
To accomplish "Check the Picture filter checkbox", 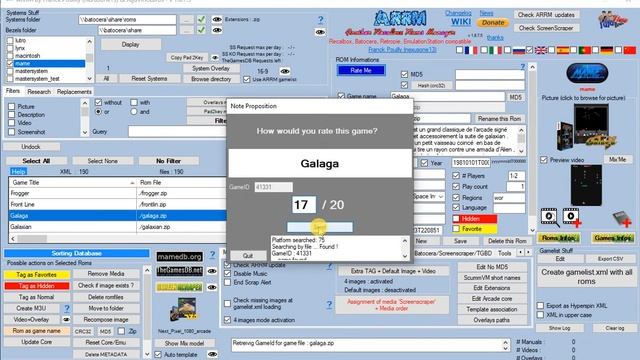I will (x=11, y=107).
